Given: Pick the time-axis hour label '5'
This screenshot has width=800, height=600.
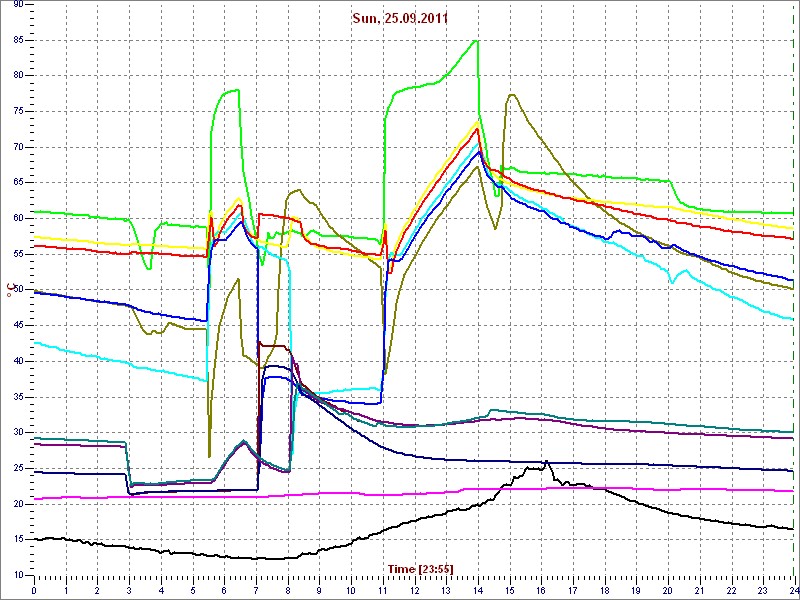Looking at the screenshot, I should pos(193,590).
